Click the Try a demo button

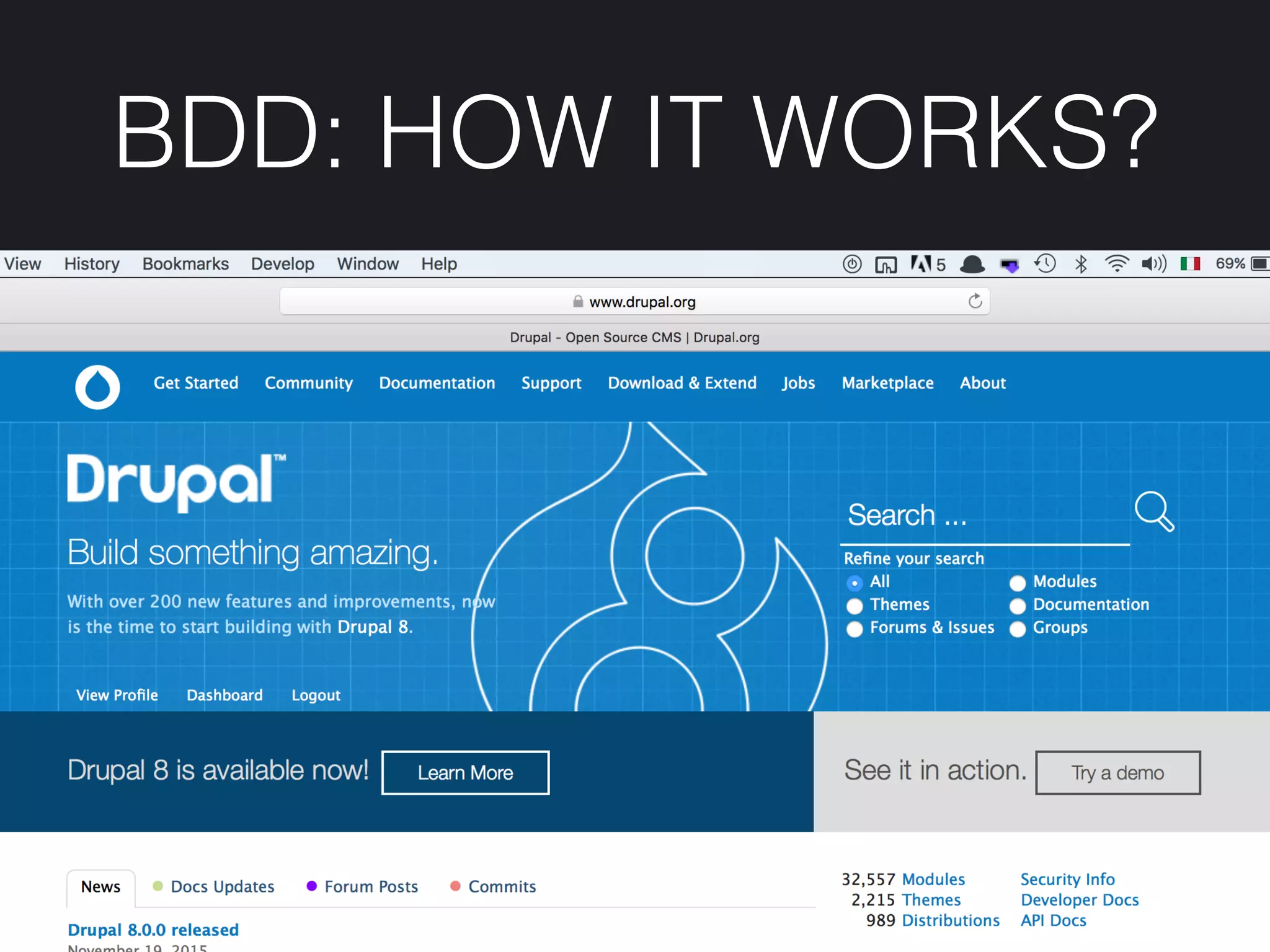tap(1118, 773)
